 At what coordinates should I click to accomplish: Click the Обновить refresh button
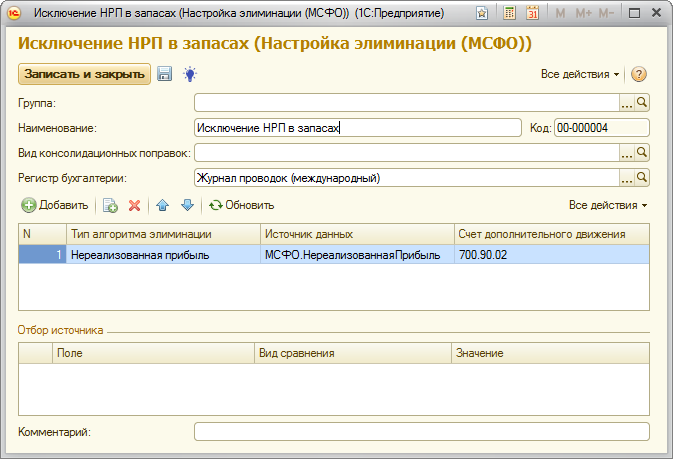pyautogui.click(x=241, y=205)
